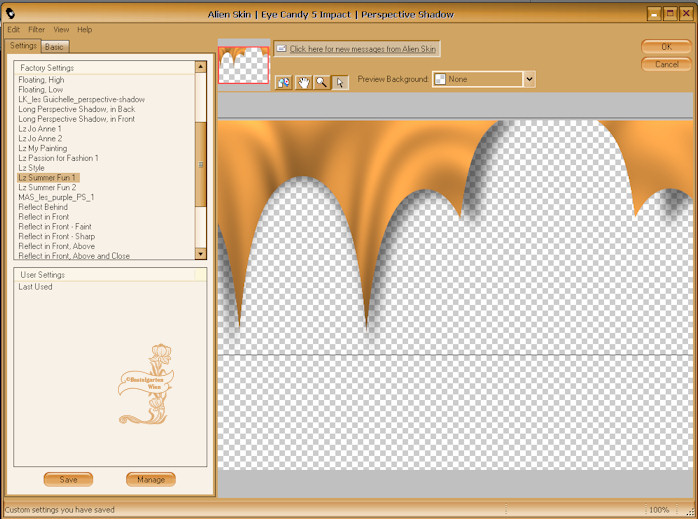This screenshot has height=519, width=698.
Task: Select the Lz Summer Fun 2 preset
Action: (x=47, y=187)
